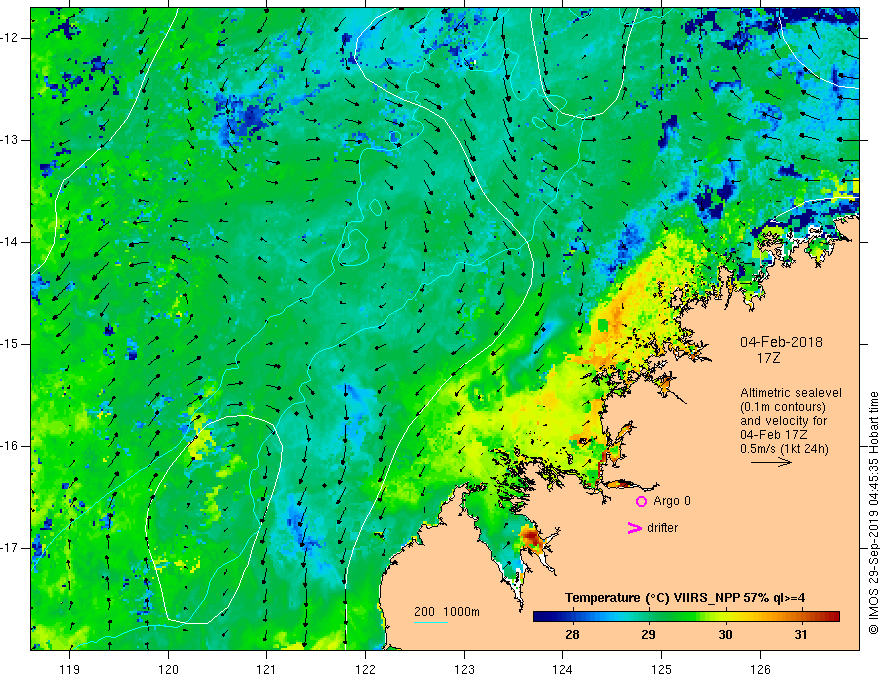Click the 30 colorbar tick label

pyautogui.click(x=725, y=635)
